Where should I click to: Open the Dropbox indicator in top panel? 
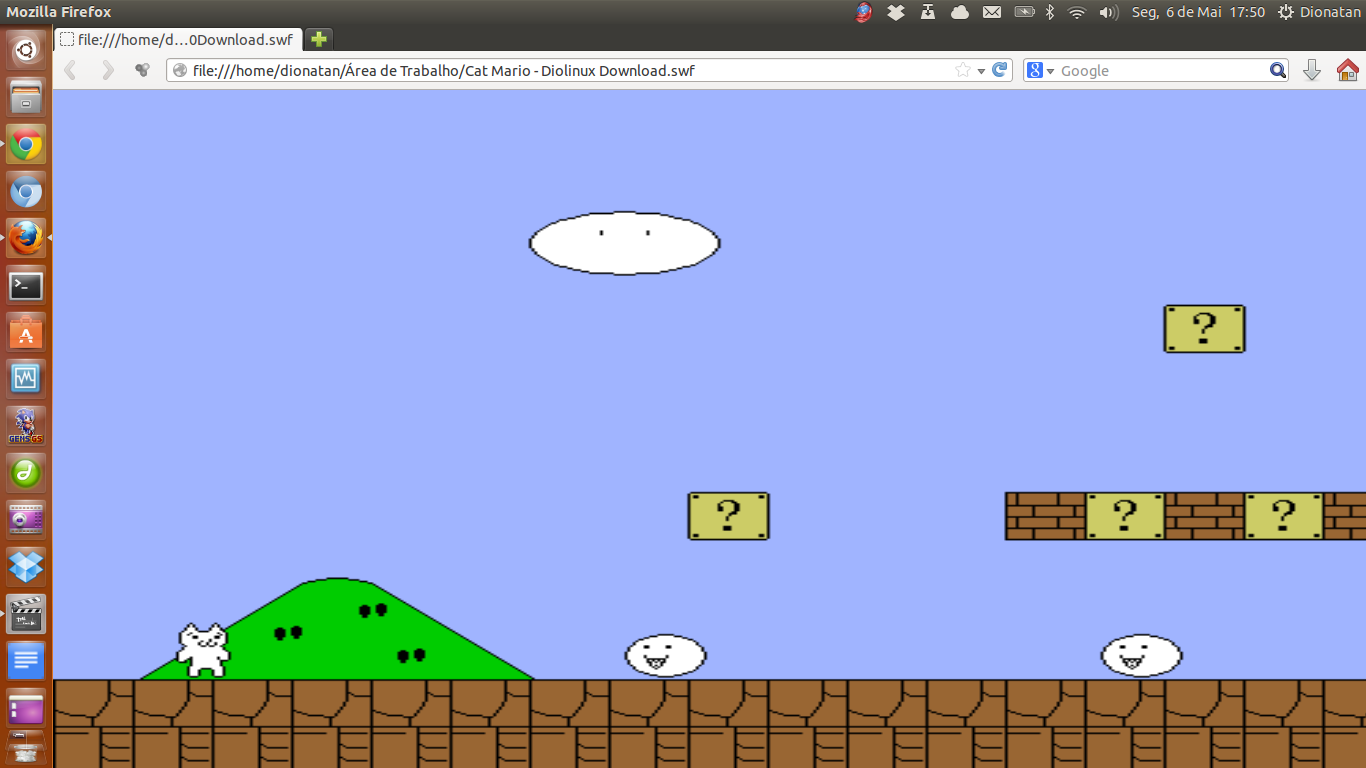coord(896,12)
